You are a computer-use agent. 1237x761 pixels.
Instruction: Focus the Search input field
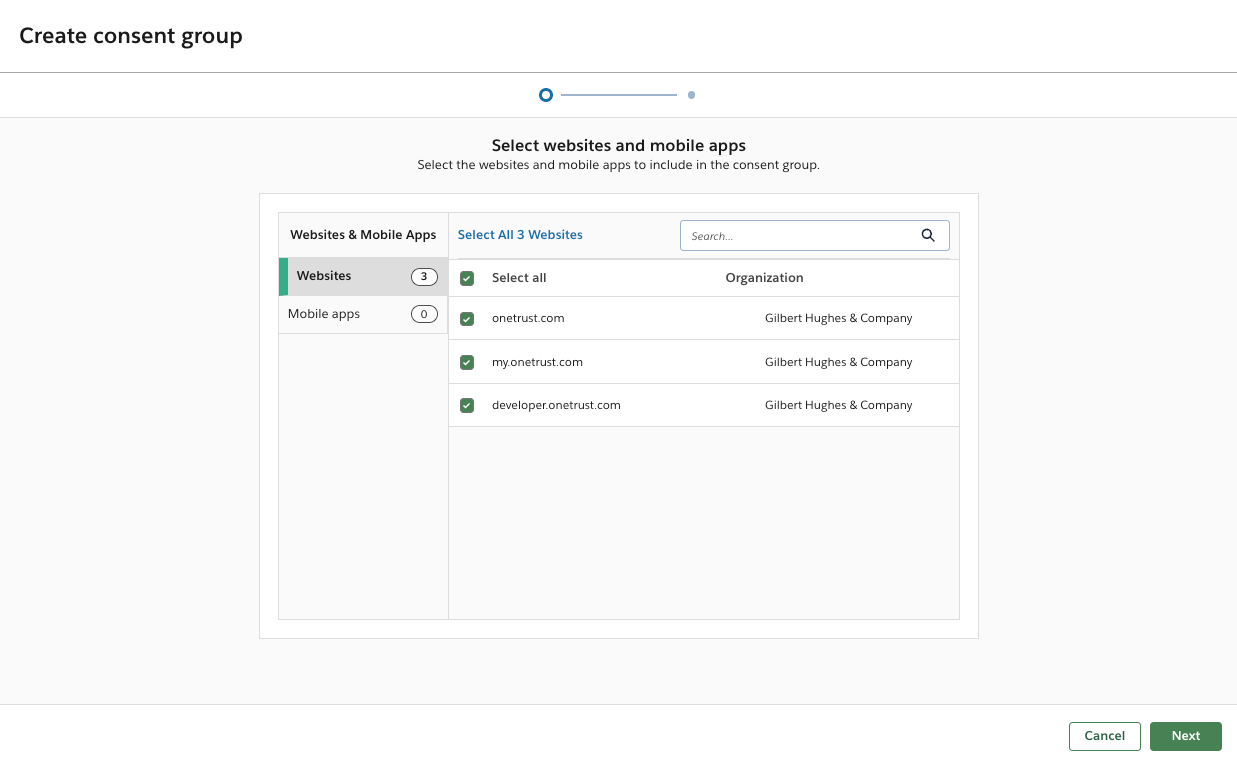point(800,236)
